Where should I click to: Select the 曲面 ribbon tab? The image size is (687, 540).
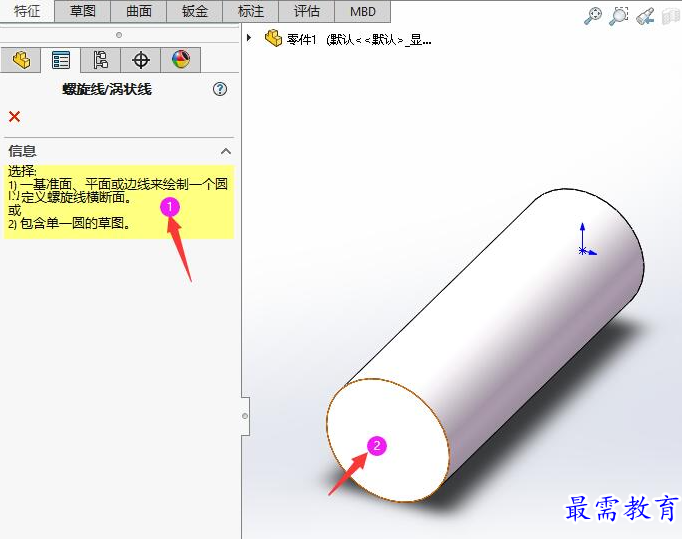(x=138, y=11)
